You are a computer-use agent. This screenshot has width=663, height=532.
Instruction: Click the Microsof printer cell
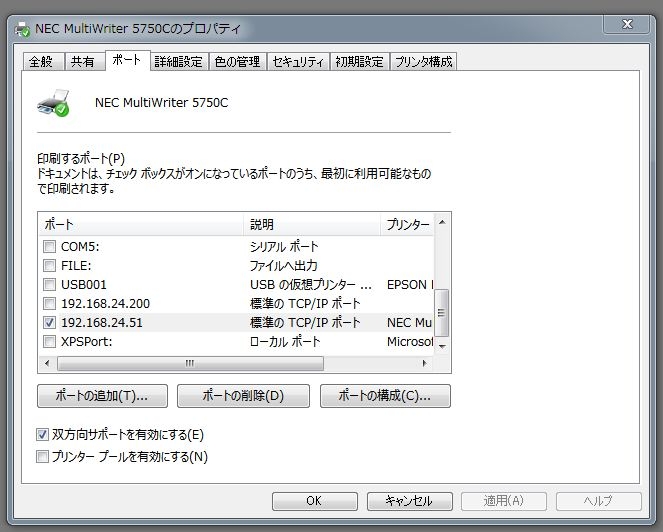coord(410,341)
